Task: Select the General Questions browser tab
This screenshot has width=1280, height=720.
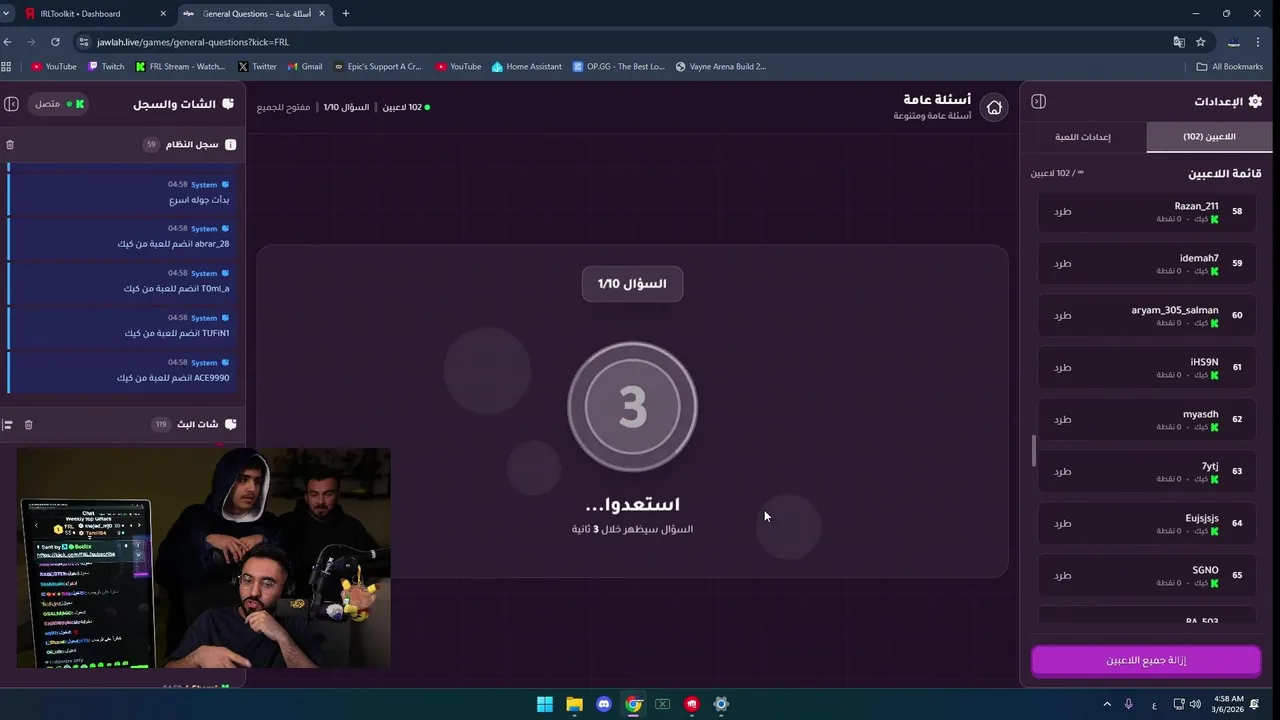Action: point(255,14)
